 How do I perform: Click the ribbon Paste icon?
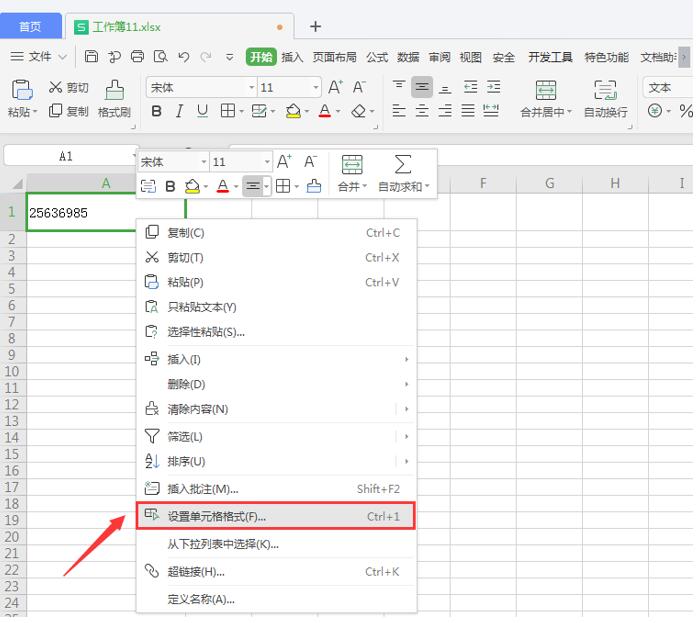[22, 90]
